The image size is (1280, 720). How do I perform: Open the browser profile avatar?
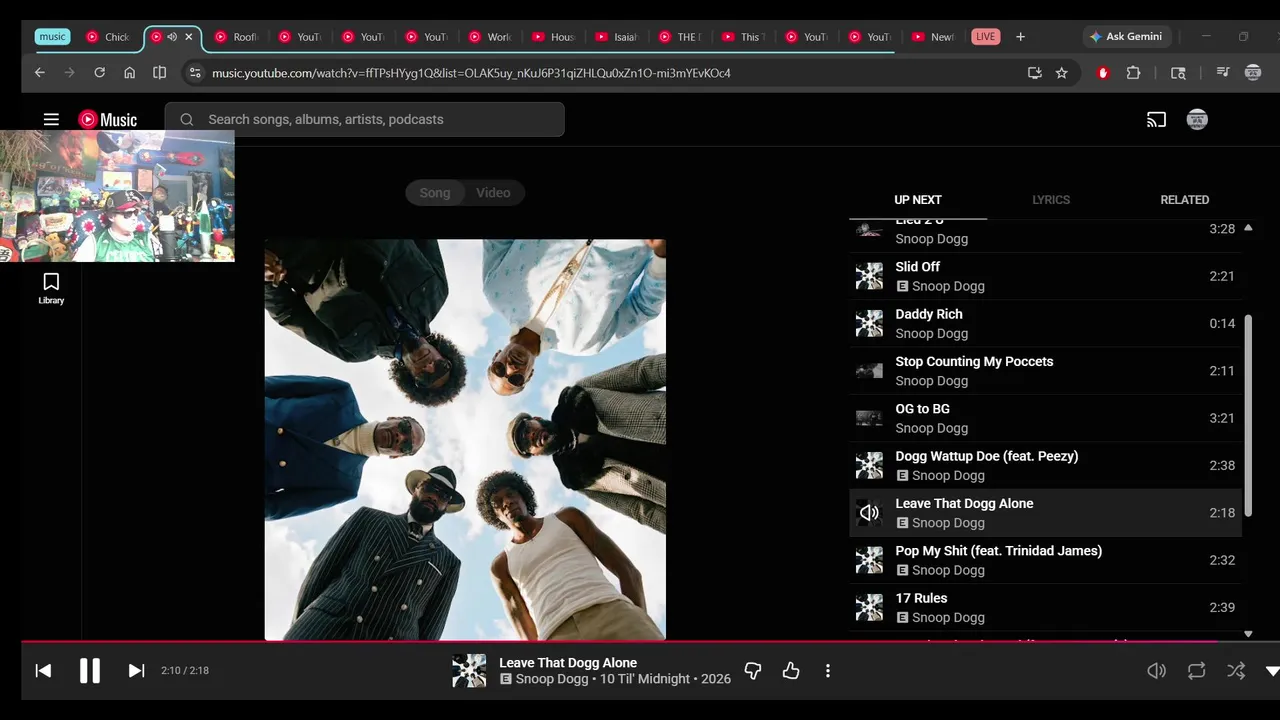pos(1253,73)
